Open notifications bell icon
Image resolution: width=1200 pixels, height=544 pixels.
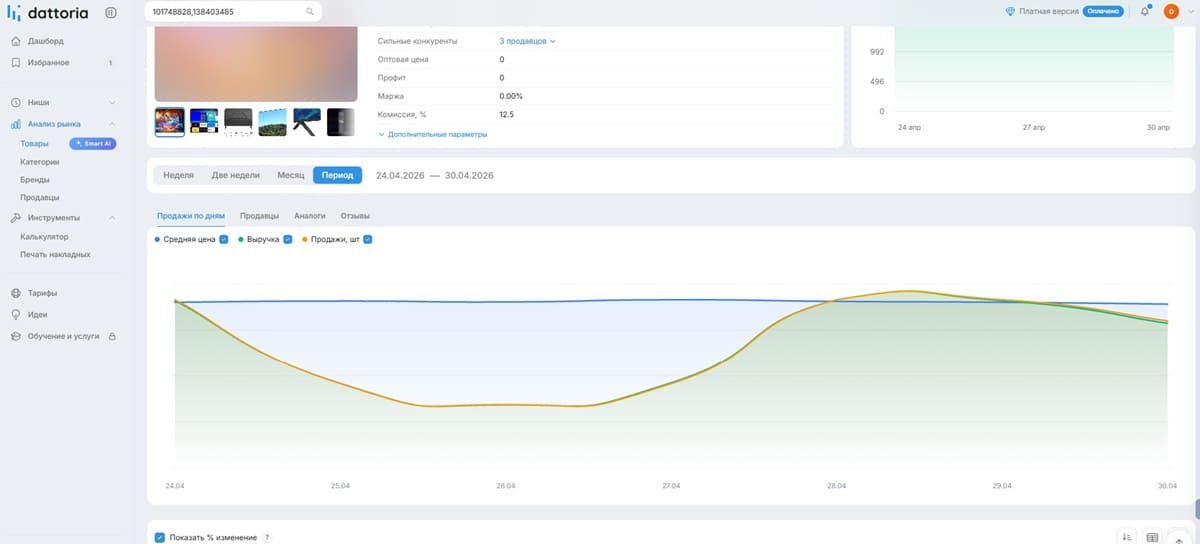click(x=1145, y=12)
